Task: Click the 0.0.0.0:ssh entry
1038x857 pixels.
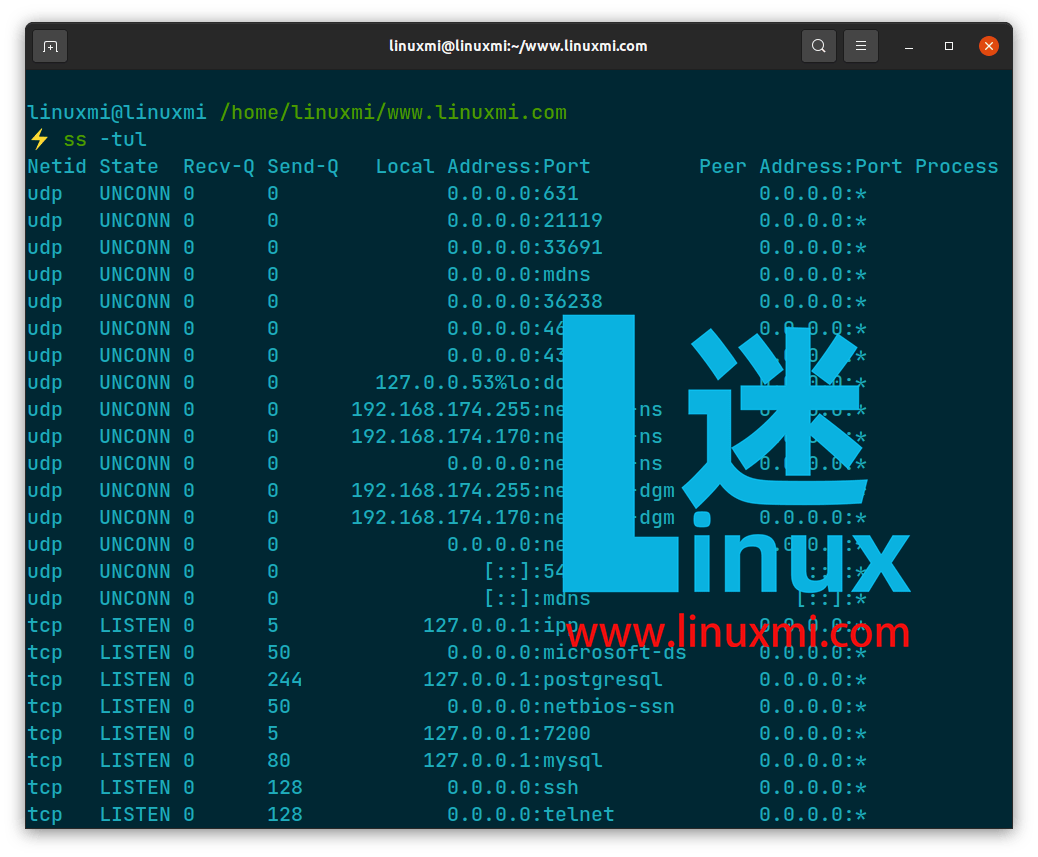Action: coord(513,788)
